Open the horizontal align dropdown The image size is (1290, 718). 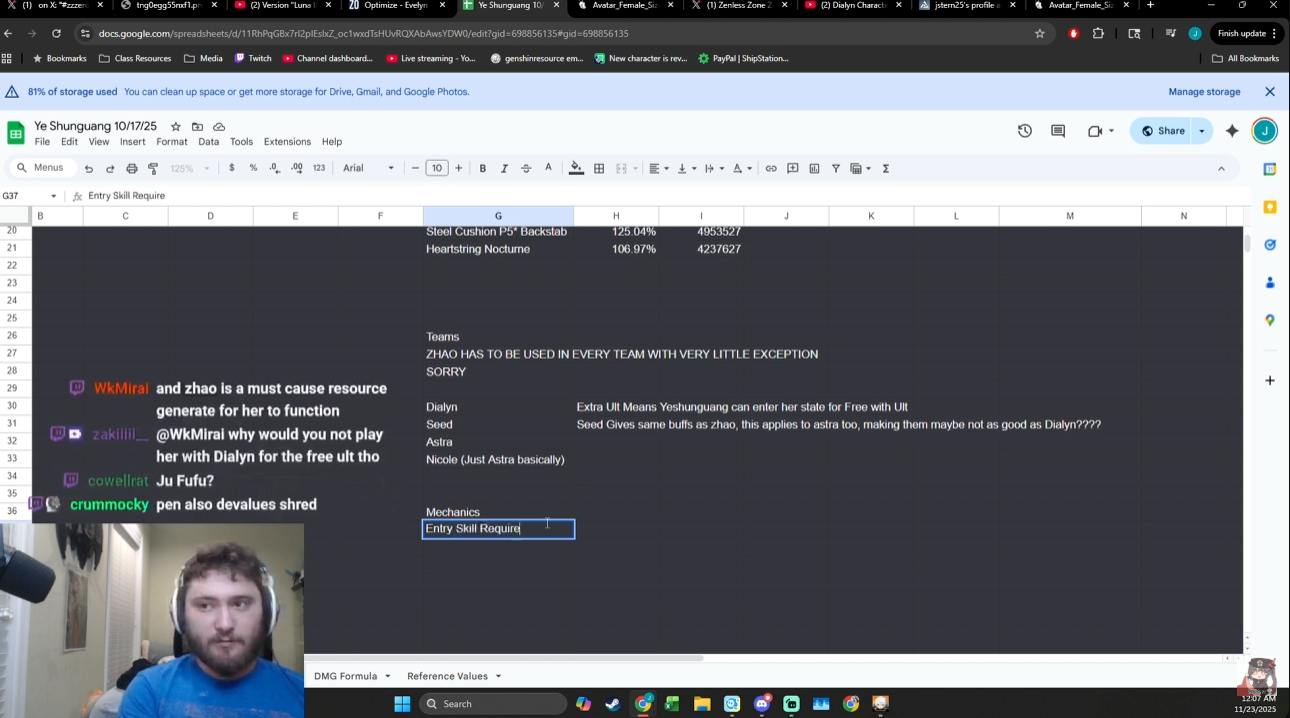click(657, 168)
